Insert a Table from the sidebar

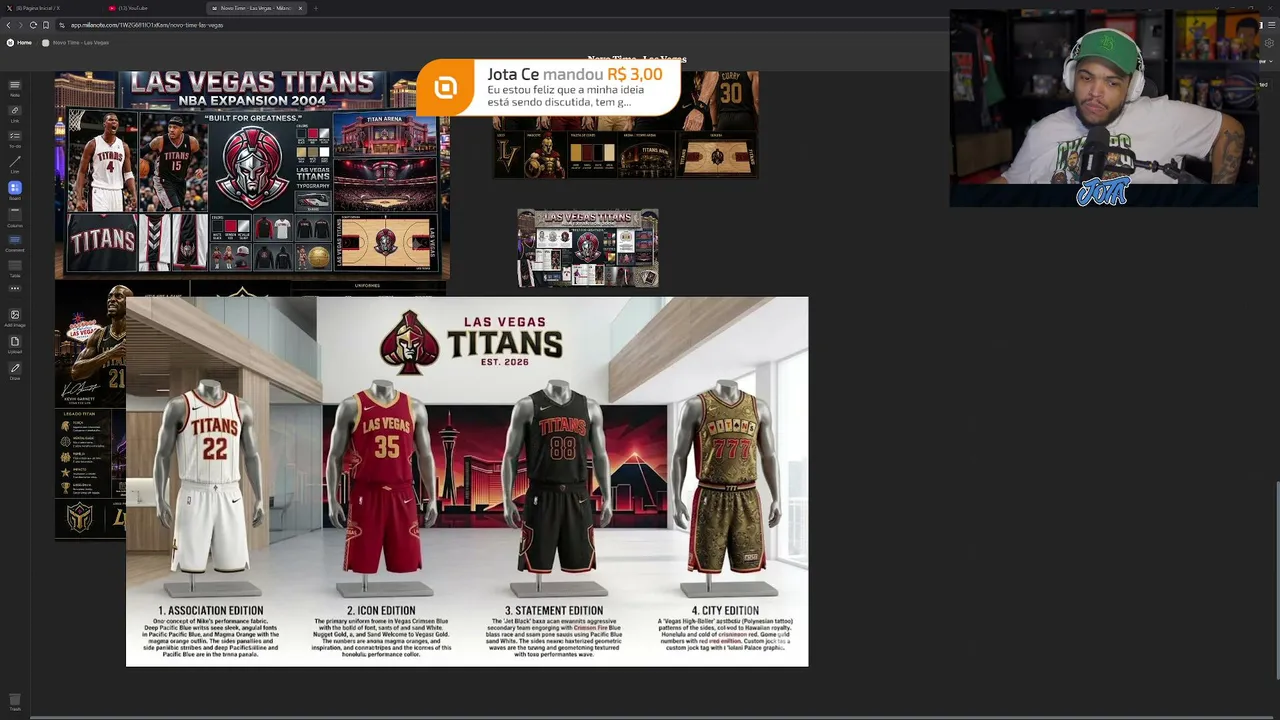click(15, 267)
